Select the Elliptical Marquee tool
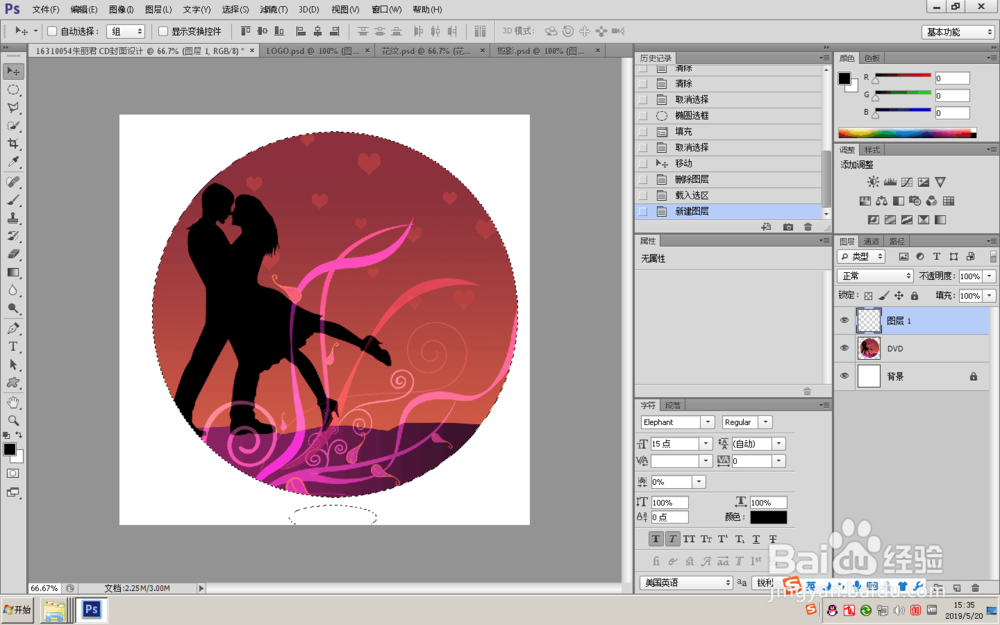This screenshot has height=625, width=1000. tap(13, 90)
